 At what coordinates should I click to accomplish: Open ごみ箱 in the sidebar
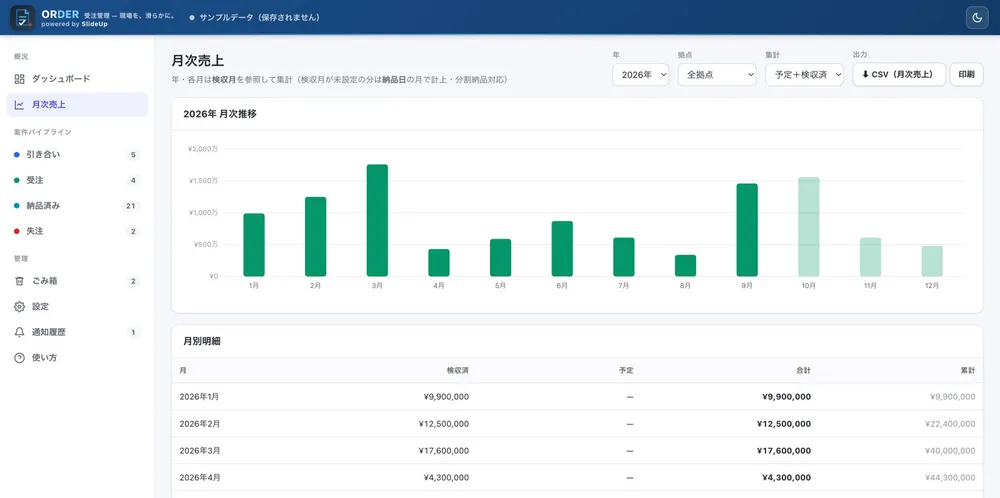tap(77, 281)
